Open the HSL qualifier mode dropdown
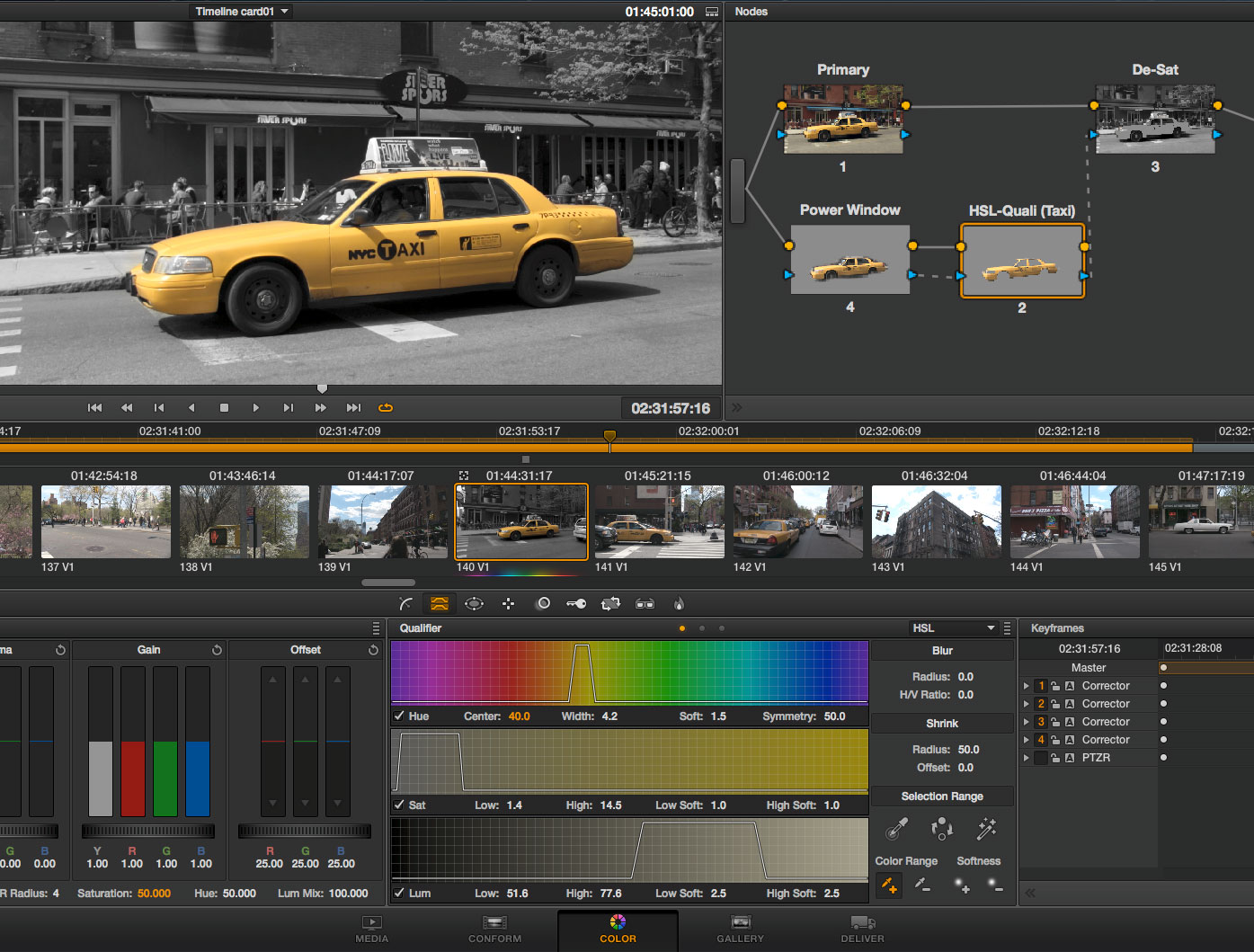This screenshot has height=952, width=1254. (x=955, y=627)
